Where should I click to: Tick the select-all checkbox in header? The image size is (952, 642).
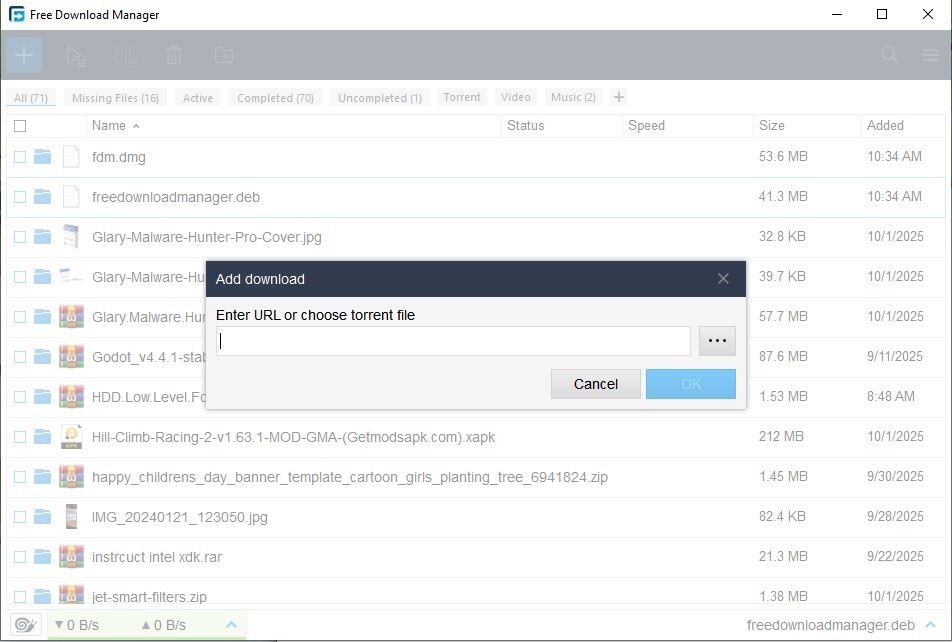pyautogui.click(x=20, y=126)
